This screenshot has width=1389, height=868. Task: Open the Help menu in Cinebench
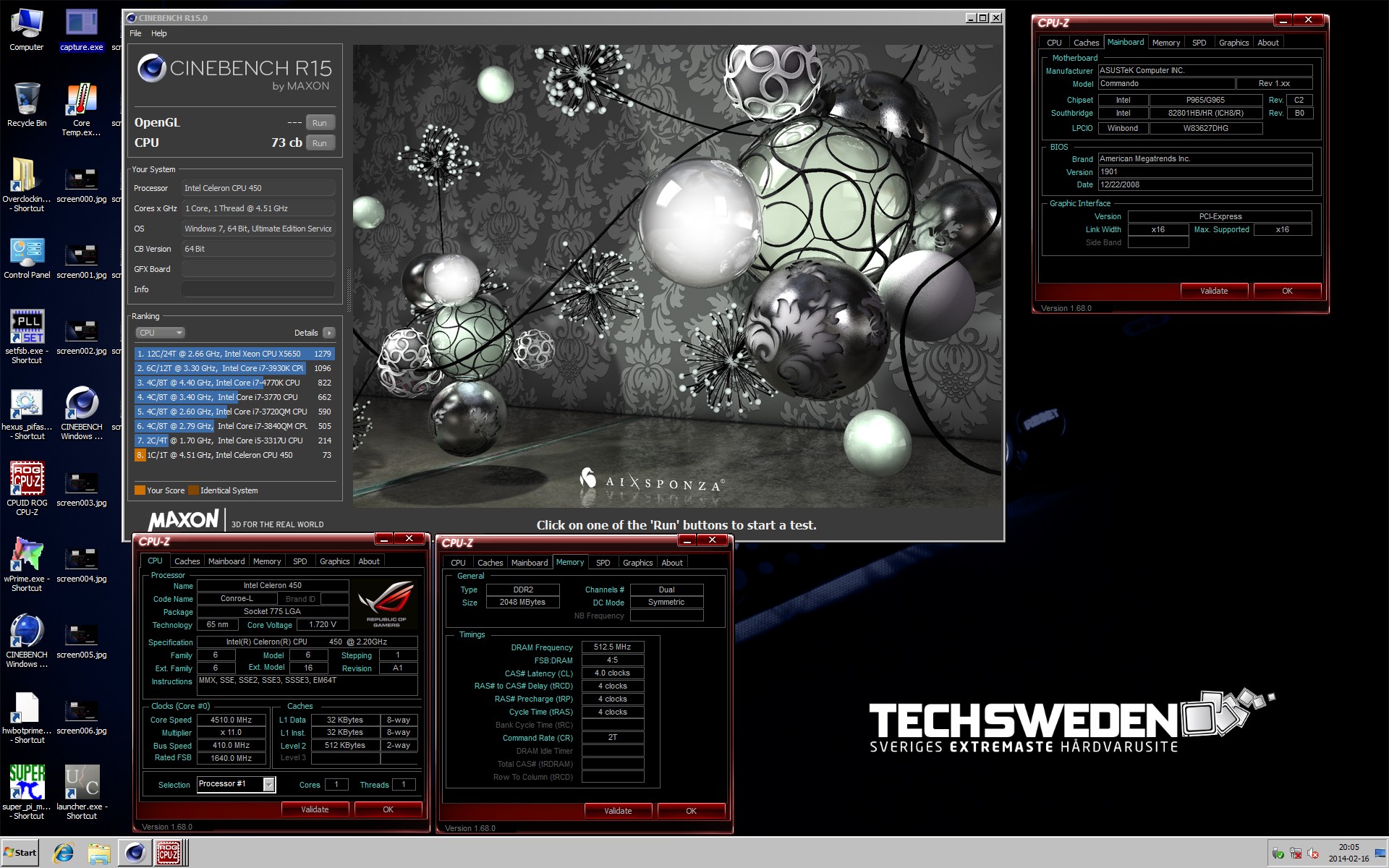point(159,33)
